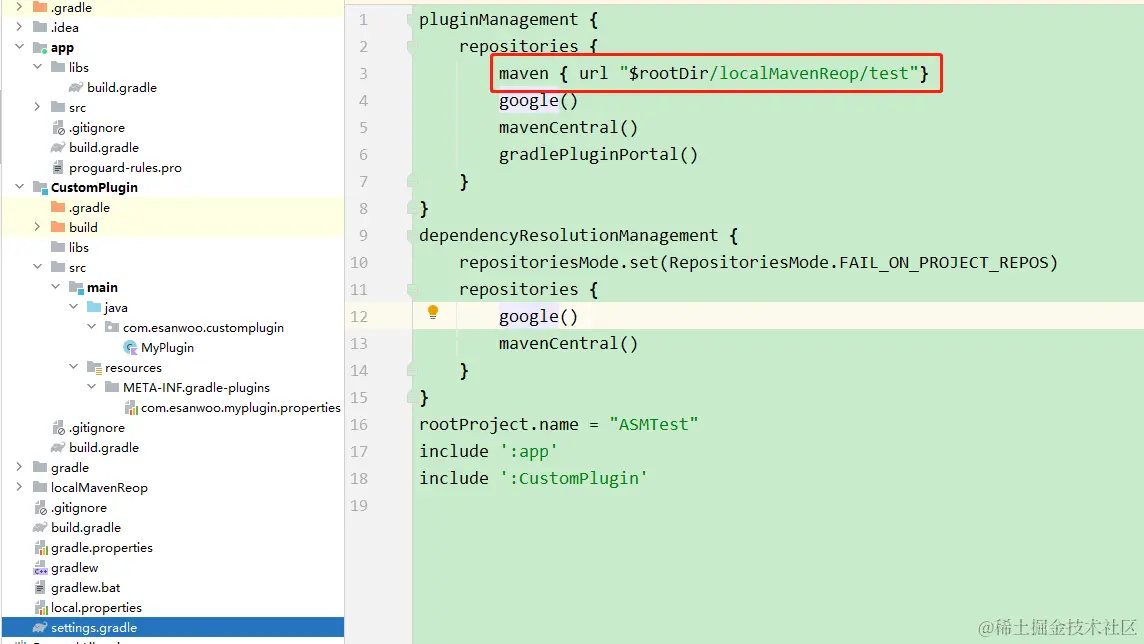
Task: Click the CustomPlugin .gradle folder icon
Action: tap(58, 207)
